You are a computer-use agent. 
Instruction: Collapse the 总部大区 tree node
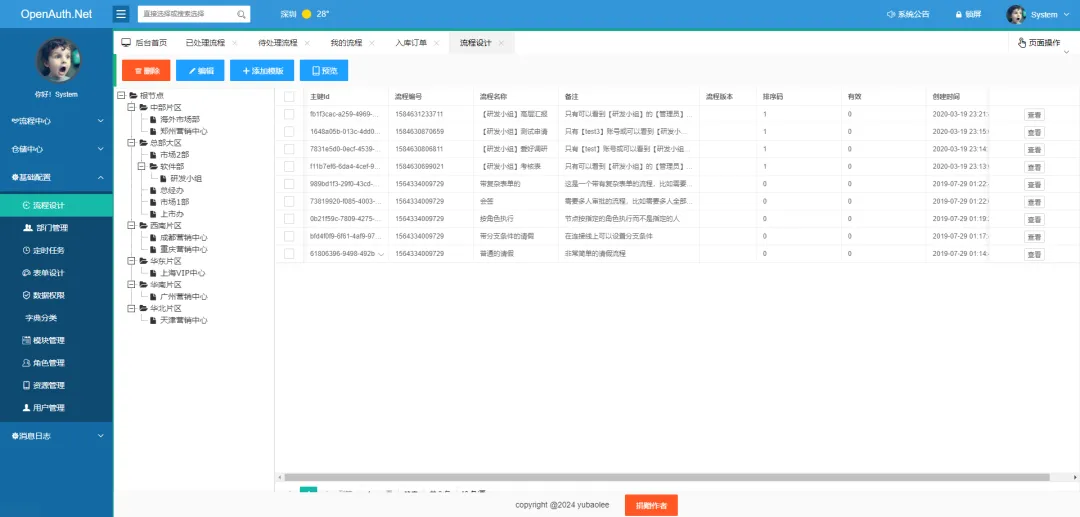pos(131,143)
